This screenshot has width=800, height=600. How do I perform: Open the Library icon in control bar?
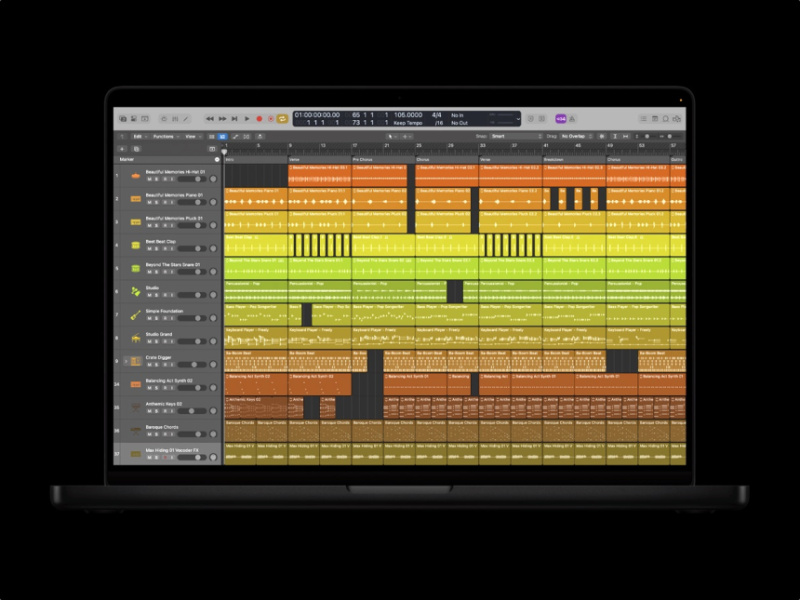[x=122, y=118]
